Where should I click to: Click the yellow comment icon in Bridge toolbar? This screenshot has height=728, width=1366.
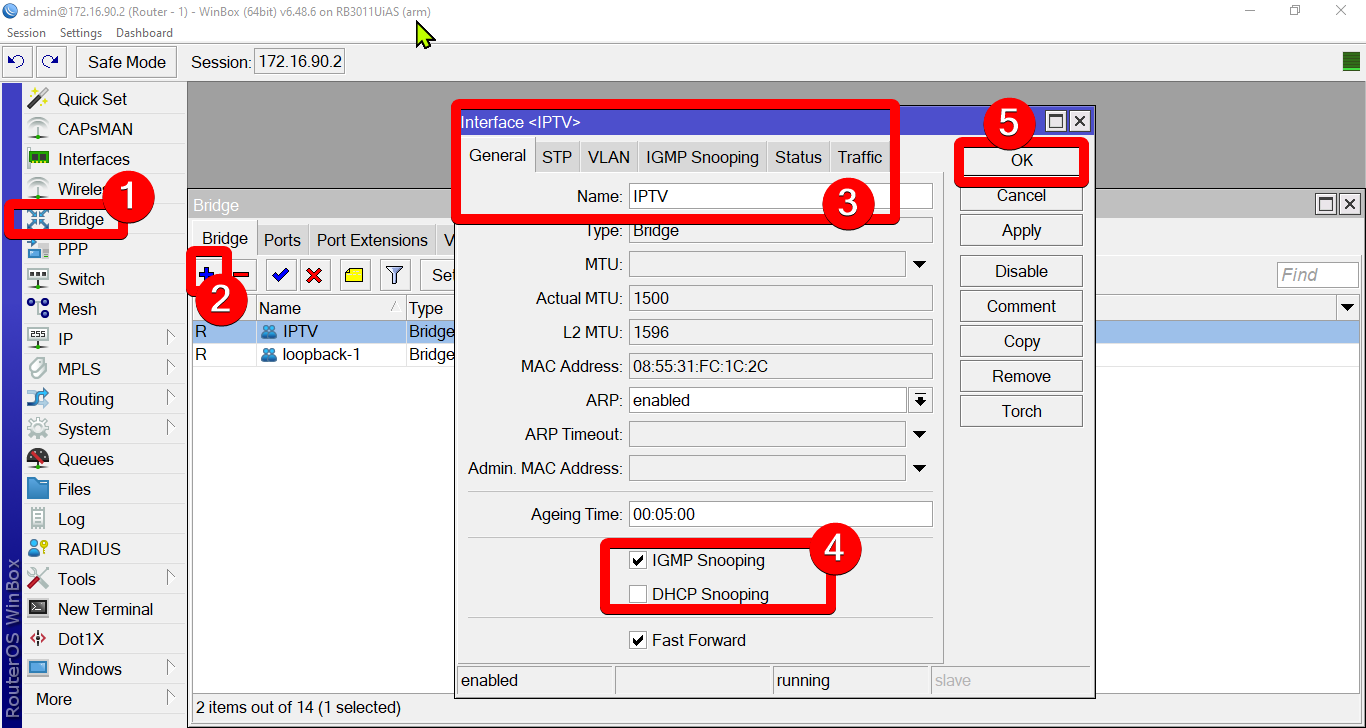[353, 275]
